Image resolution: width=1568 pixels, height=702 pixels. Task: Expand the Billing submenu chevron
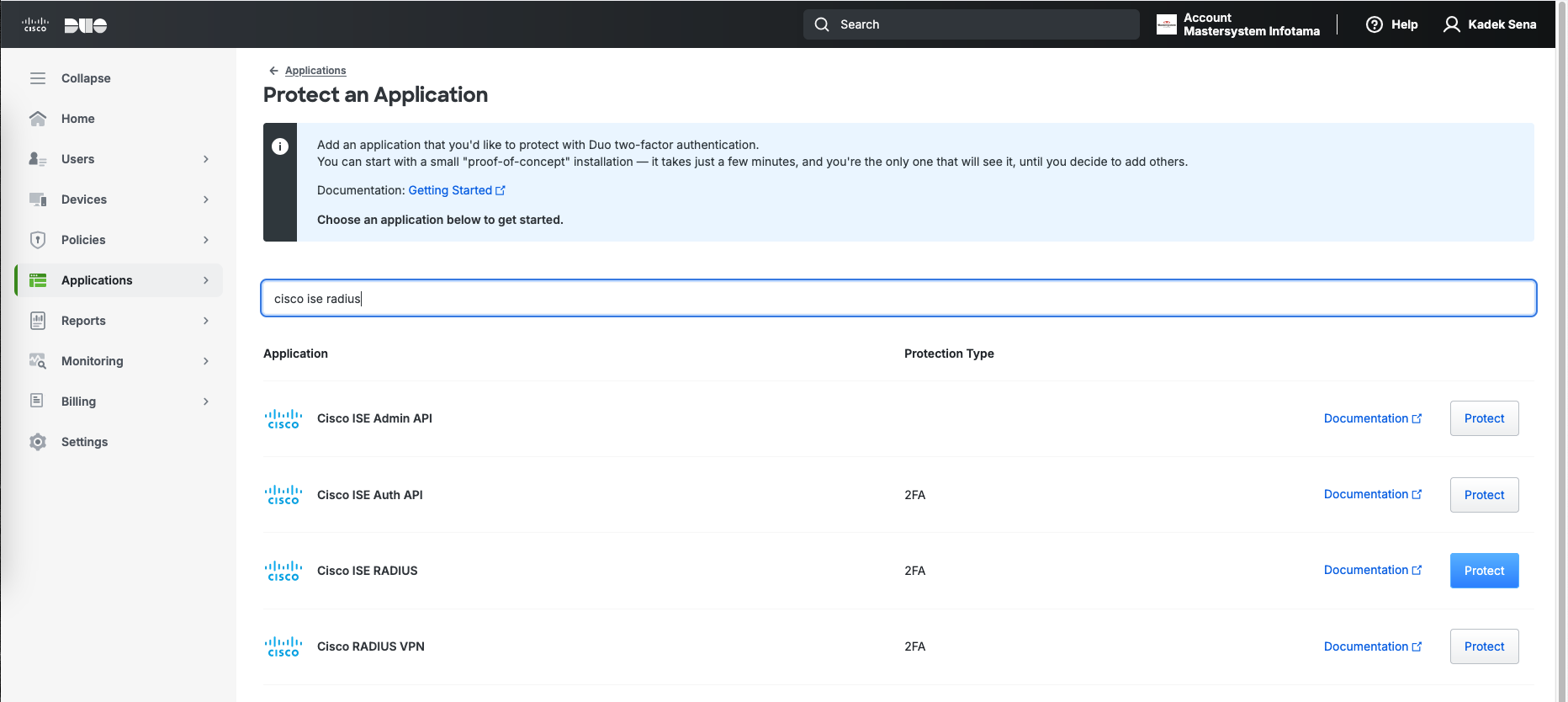(x=206, y=402)
